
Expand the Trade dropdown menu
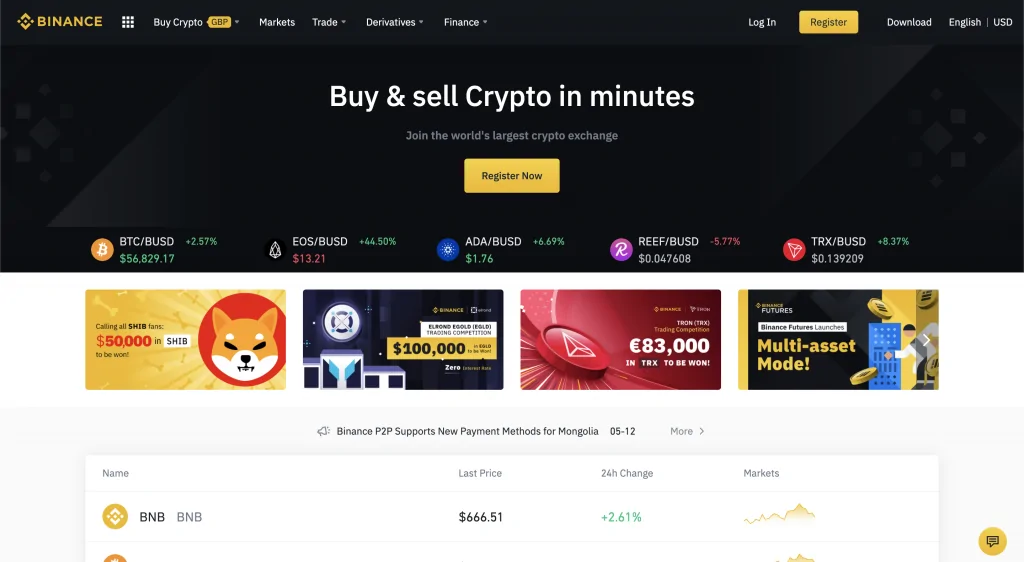click(329, 22)
